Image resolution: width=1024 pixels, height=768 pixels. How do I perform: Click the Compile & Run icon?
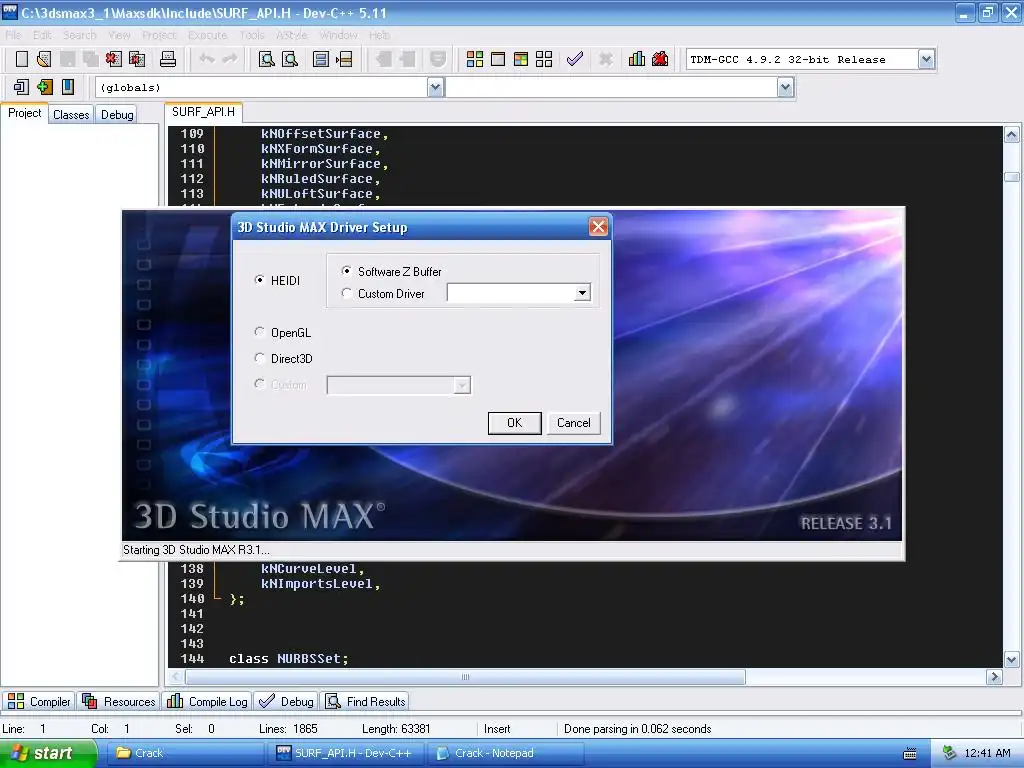click(x=520, y=59)
